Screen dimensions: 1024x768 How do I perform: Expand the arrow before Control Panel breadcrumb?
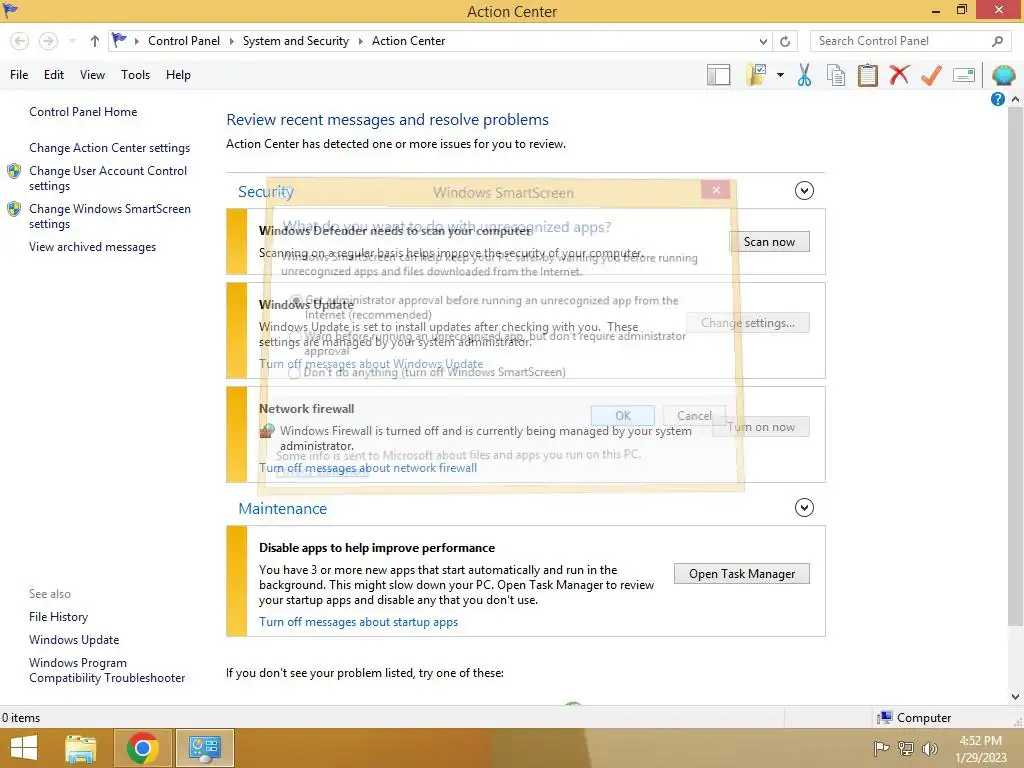(136, 41)
